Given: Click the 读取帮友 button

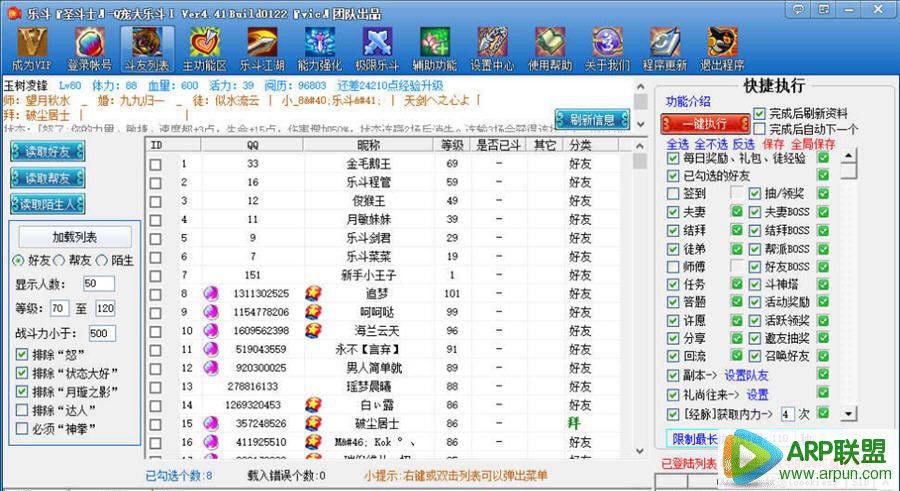Looking at the screenshot, I should click(x=48, y=177).
